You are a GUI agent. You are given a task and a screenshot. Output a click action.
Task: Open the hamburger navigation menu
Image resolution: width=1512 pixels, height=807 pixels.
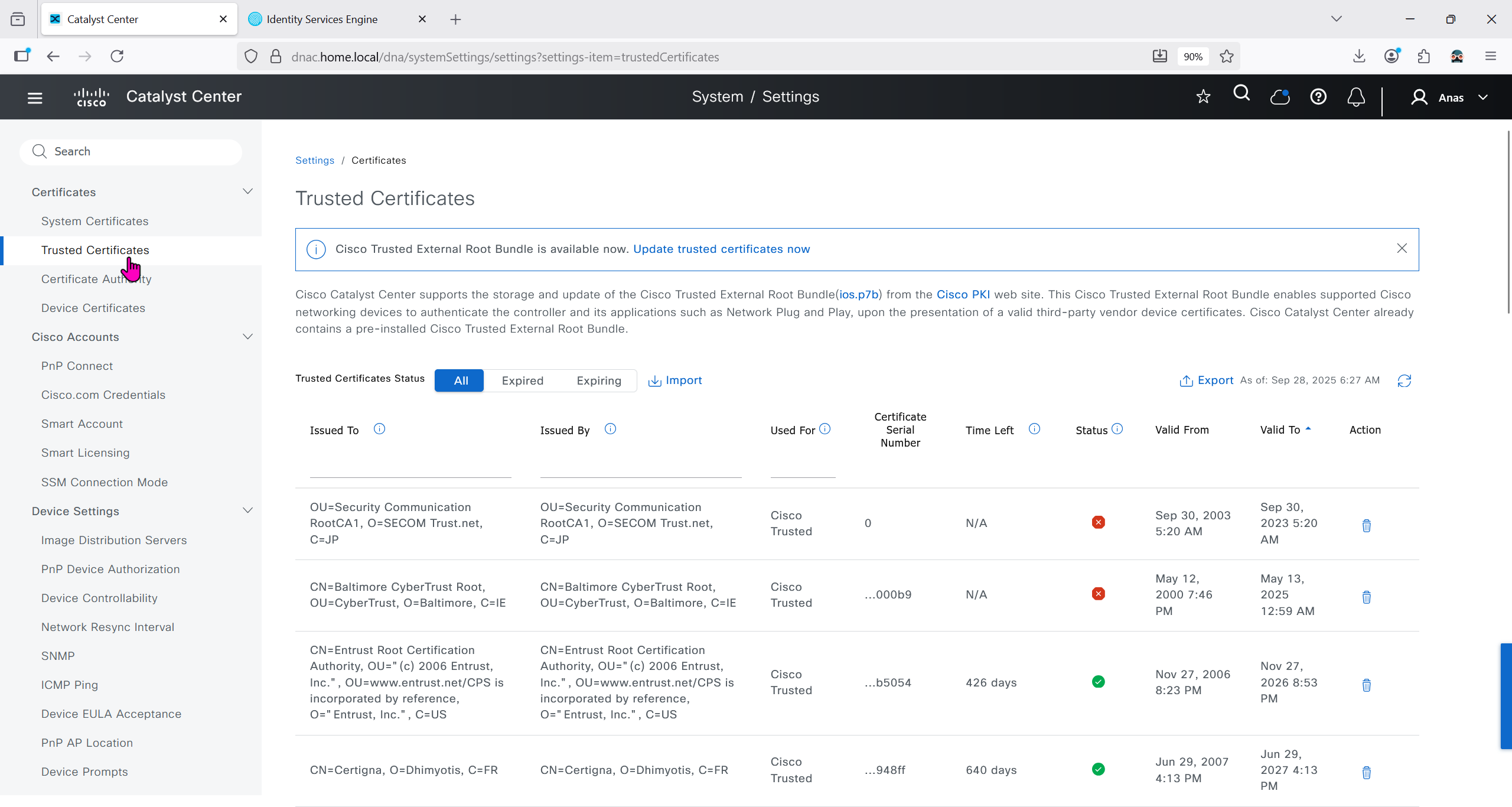pos(35,97)
